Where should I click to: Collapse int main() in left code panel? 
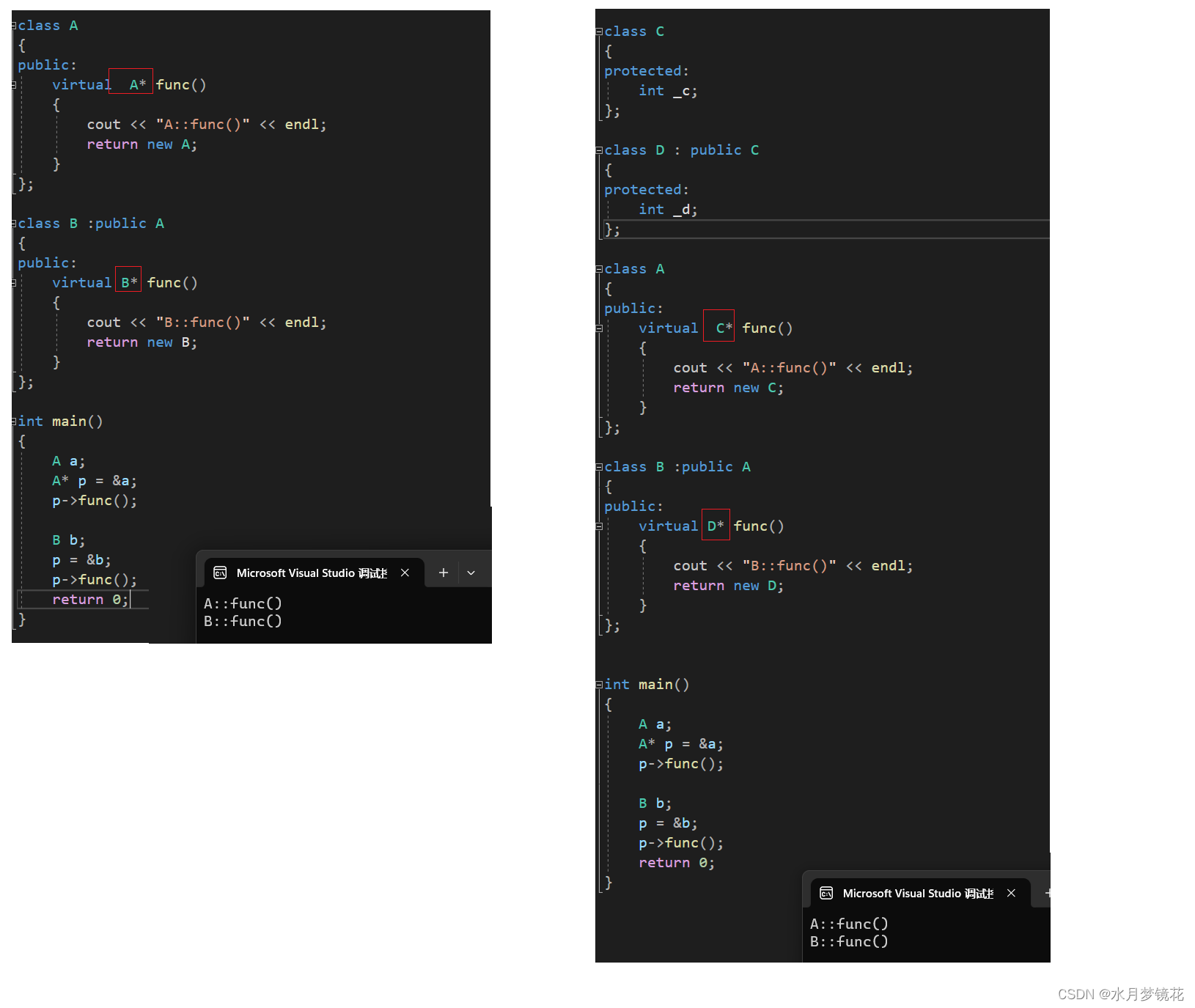(x=13, y=422)
